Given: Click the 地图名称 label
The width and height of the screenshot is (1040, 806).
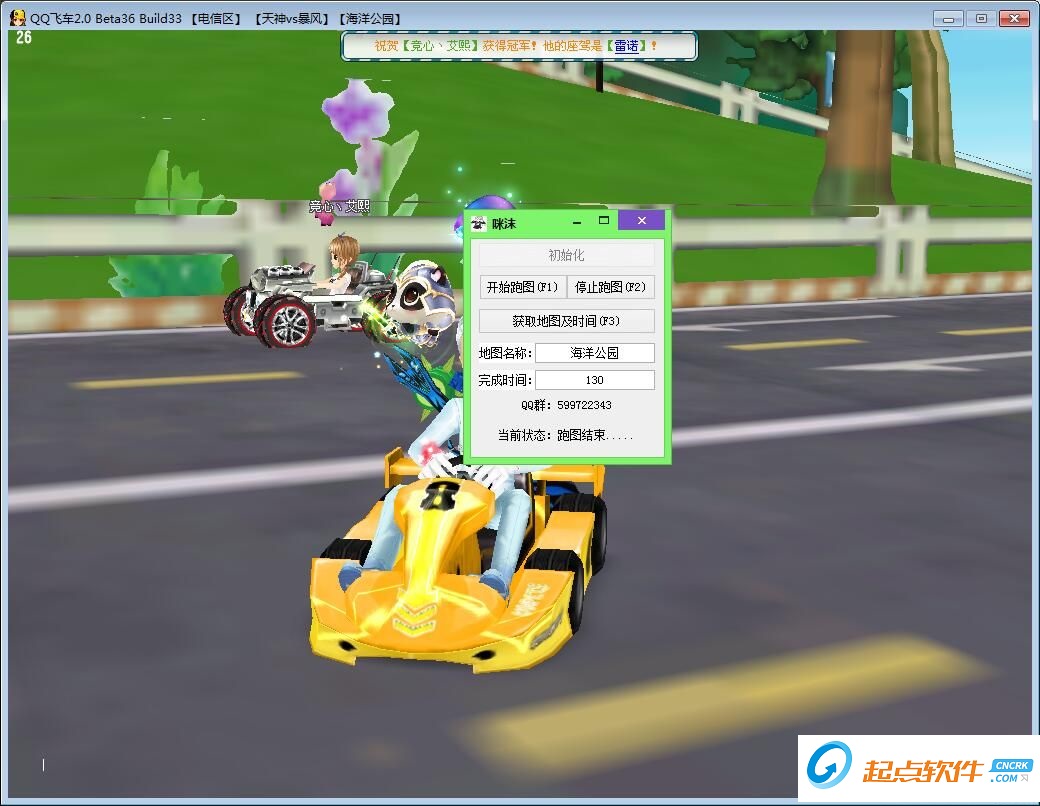Looking at the screenshot, I should pos(505,353).
